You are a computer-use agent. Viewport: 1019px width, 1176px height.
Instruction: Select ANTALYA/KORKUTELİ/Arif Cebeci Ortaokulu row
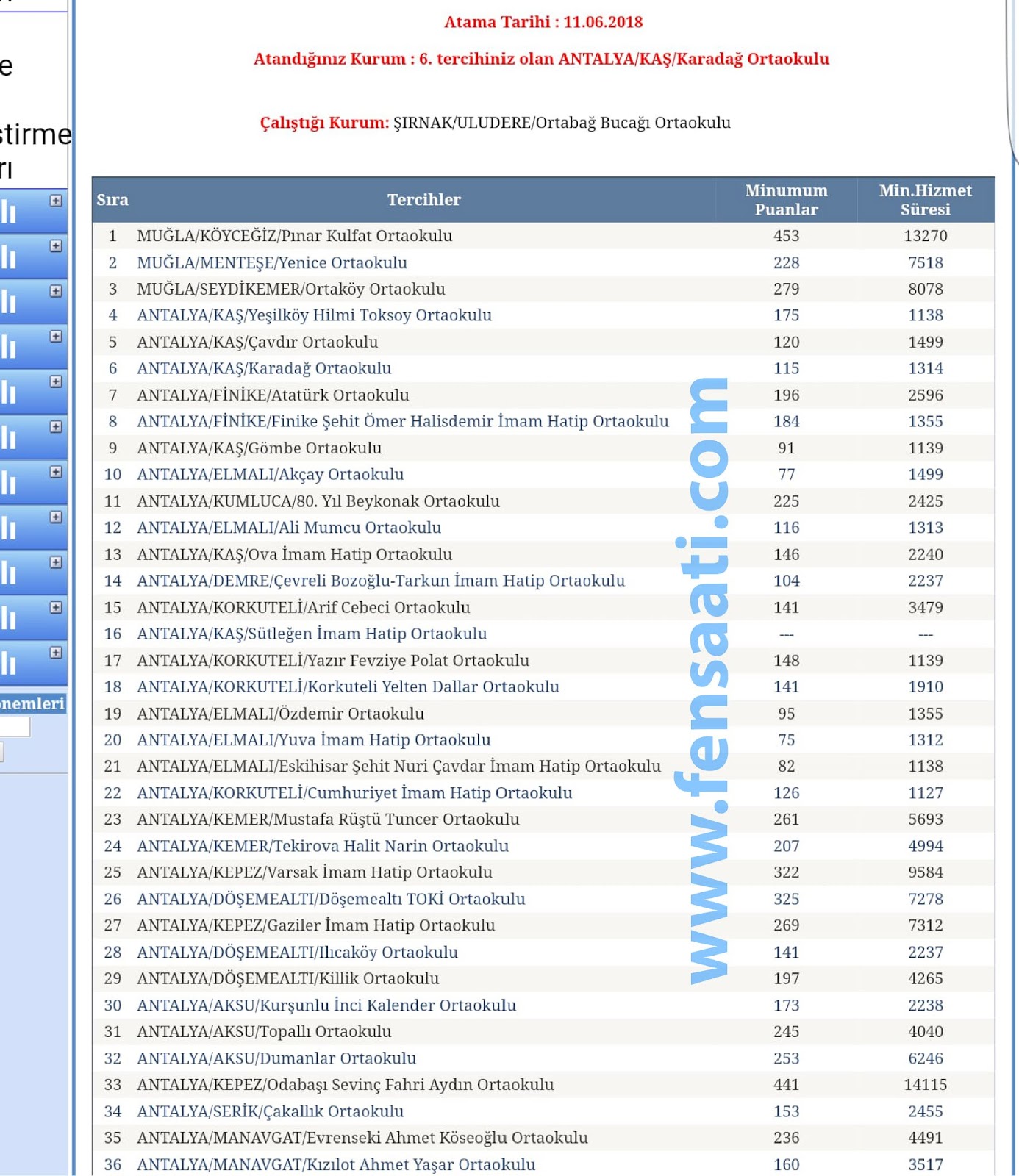pos(543,608)
